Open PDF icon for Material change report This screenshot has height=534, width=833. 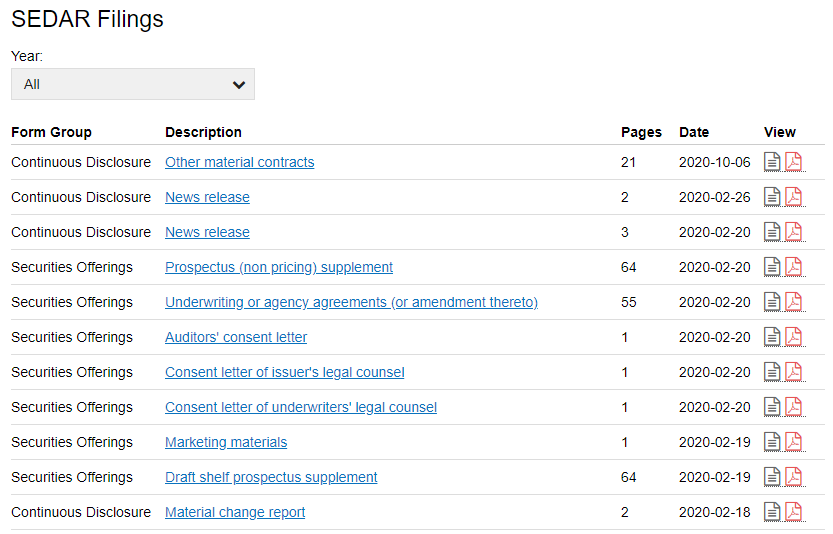pos(793,512)
